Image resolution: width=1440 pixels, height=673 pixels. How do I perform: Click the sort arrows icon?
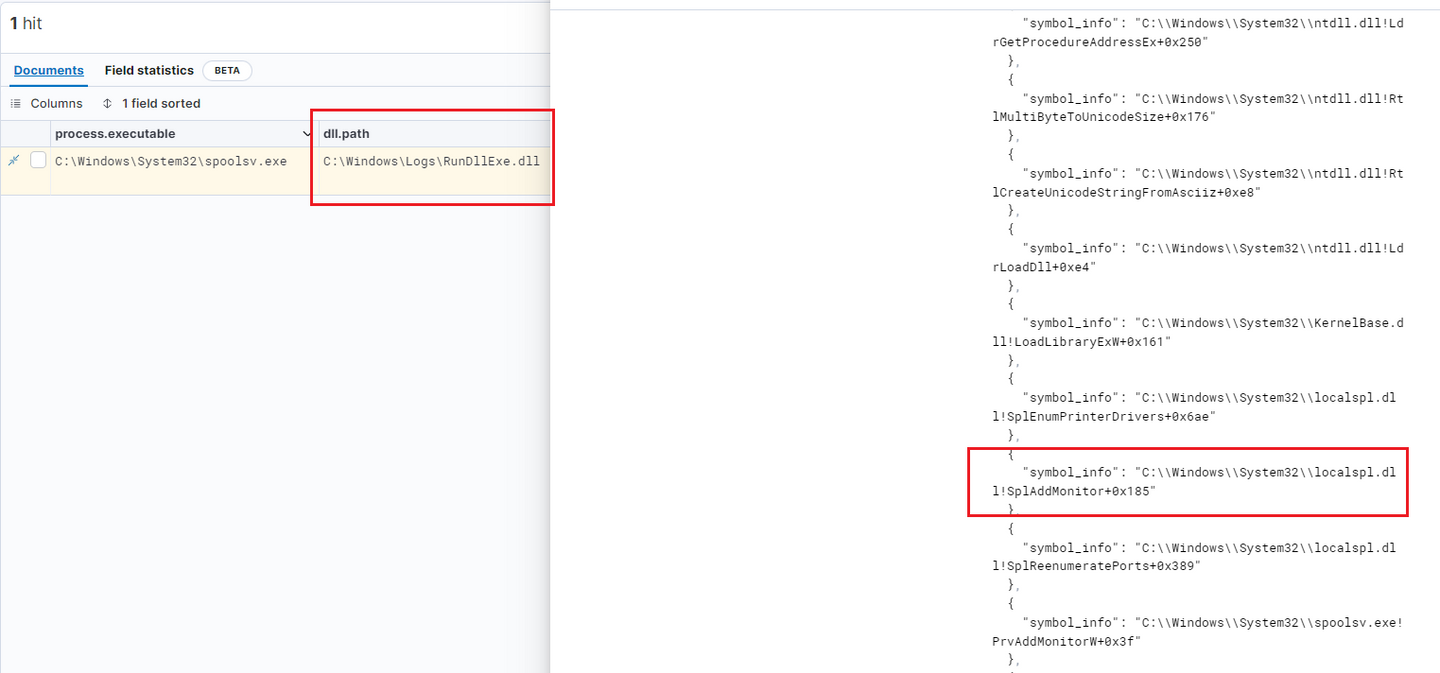(108, 104)
